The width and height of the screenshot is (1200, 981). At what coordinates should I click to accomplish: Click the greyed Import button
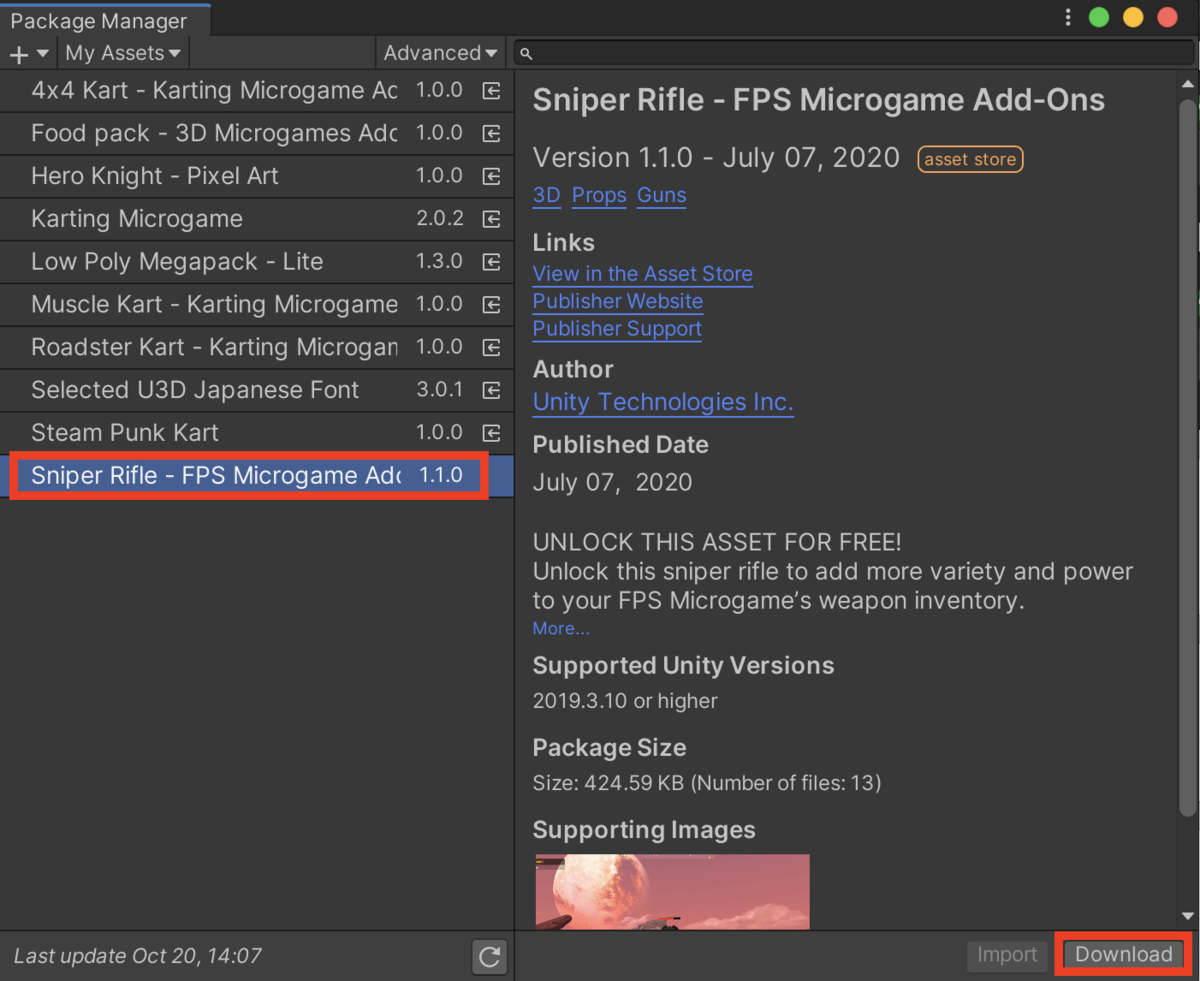coord(1007,955)
